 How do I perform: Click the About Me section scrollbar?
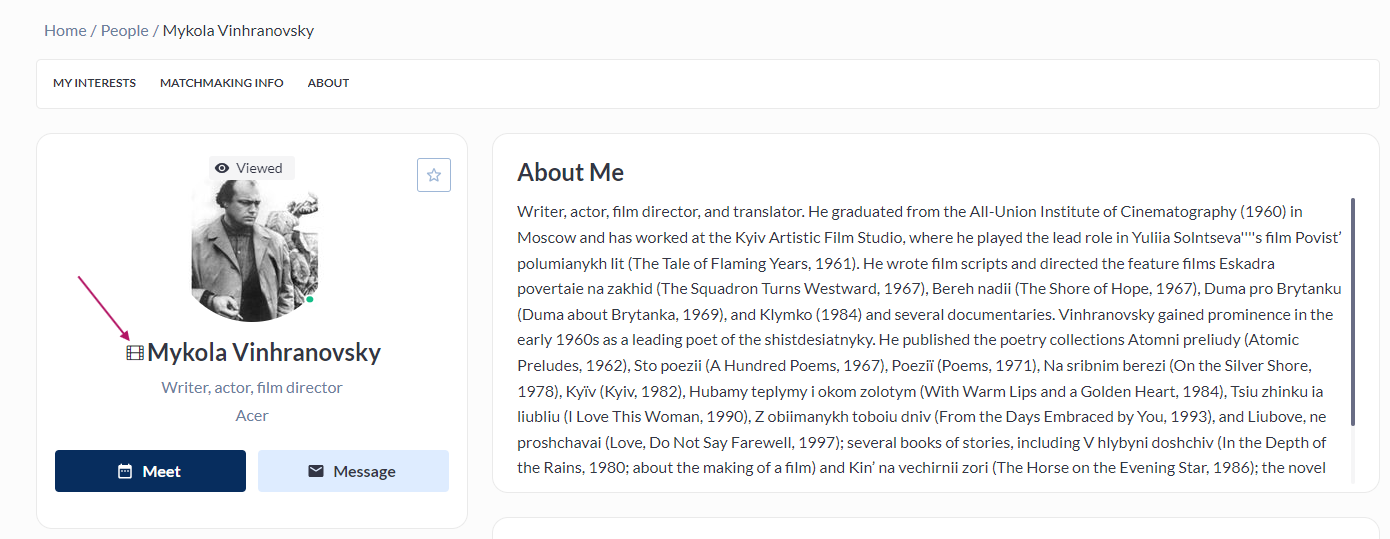(x=1353, y=310)
